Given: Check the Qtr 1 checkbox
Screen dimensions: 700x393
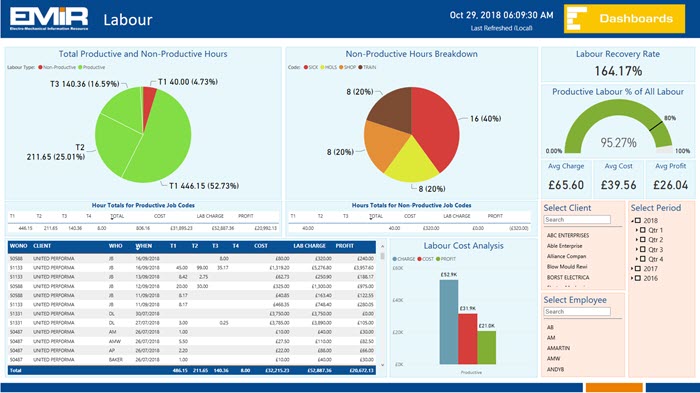Looking at the screenshot, I should click(x=643, y=230).
